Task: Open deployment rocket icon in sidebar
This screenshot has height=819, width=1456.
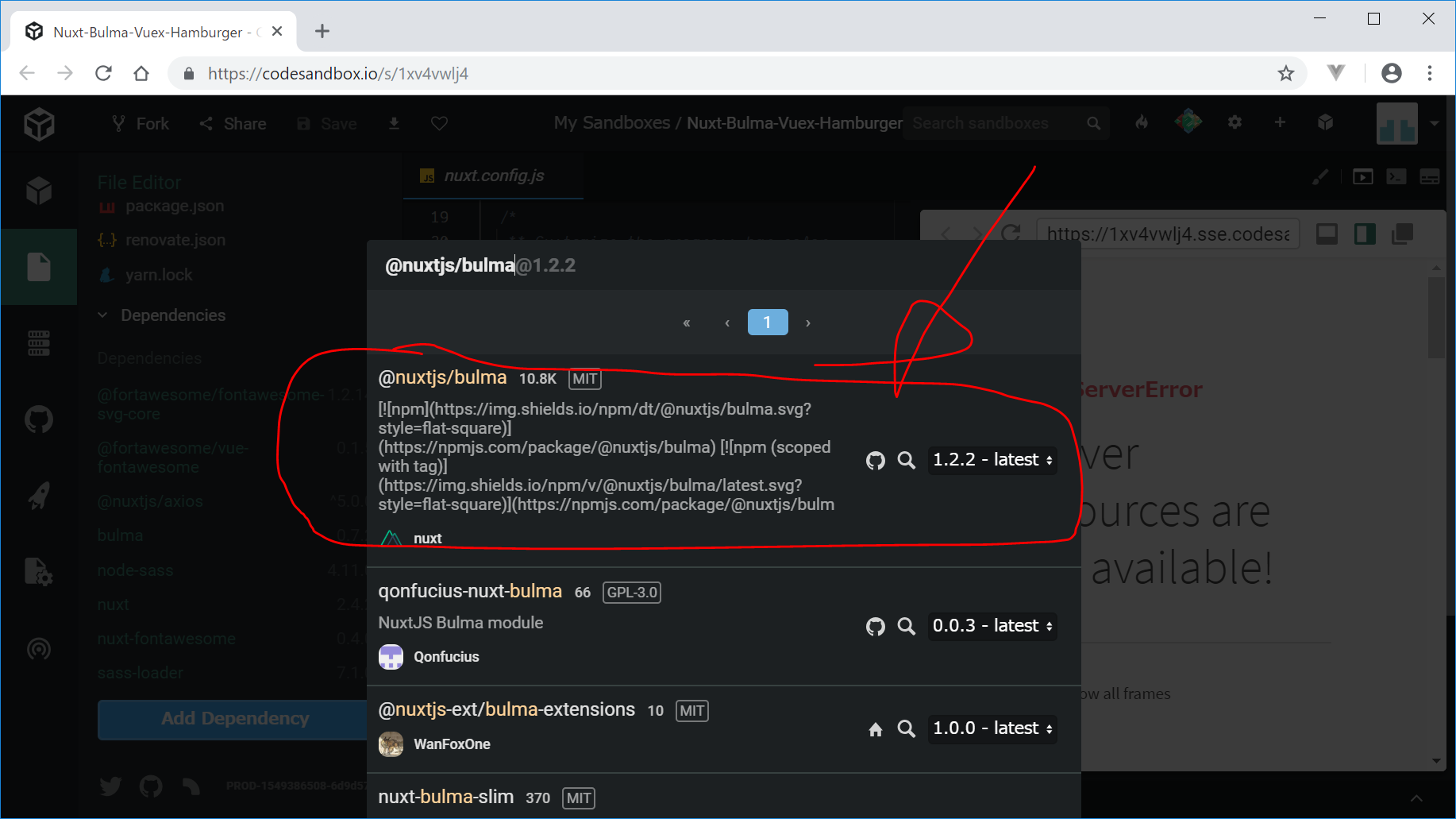Action: 39,496
